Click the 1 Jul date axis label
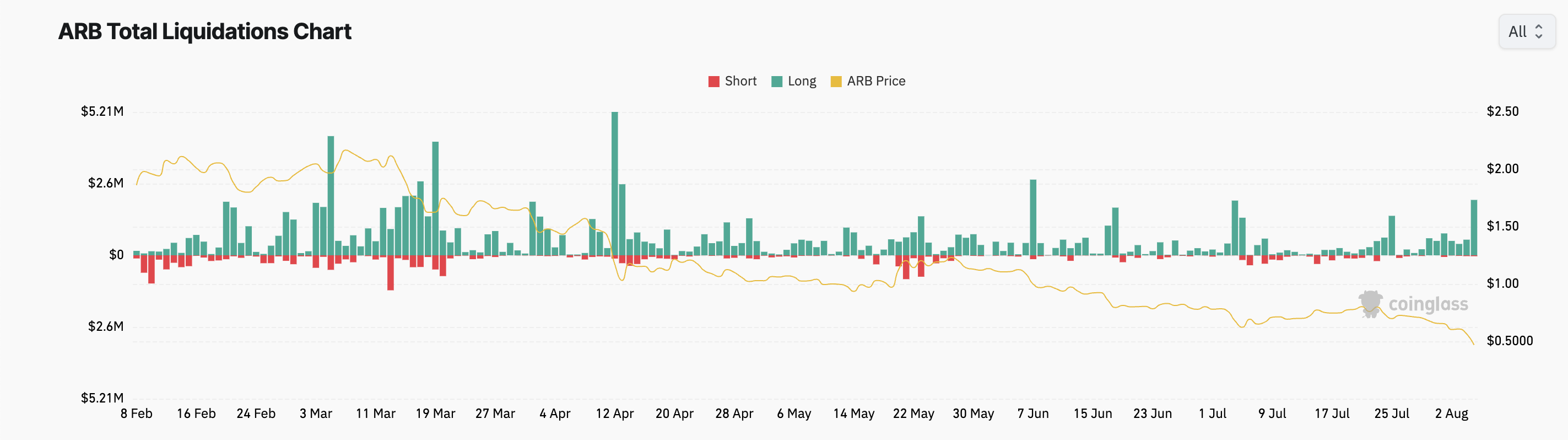The width and height of the screenshot is (1568, 440). click(x=1213, y=413)
